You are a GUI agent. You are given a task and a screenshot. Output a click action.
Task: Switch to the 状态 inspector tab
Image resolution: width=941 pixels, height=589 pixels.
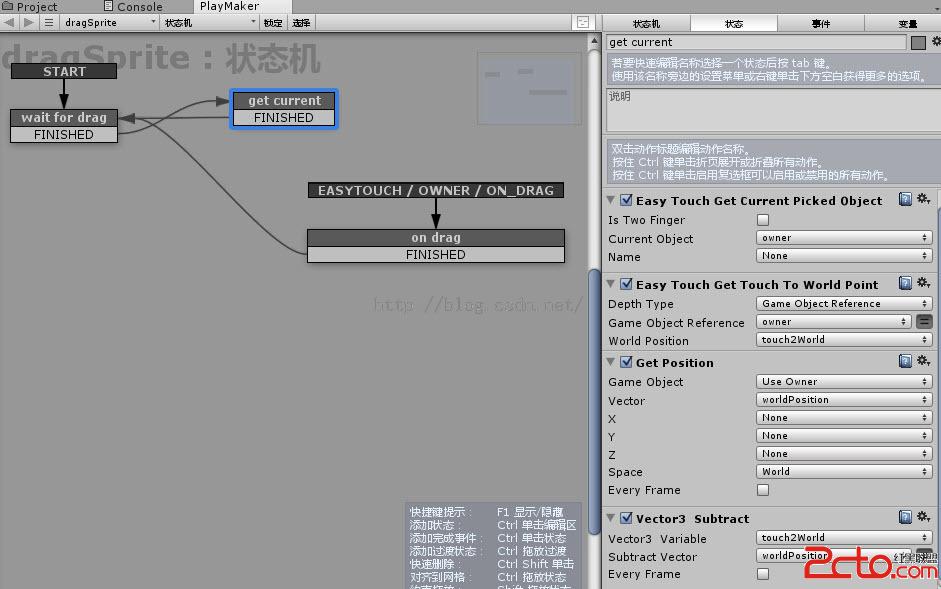(x=734, y=23)
